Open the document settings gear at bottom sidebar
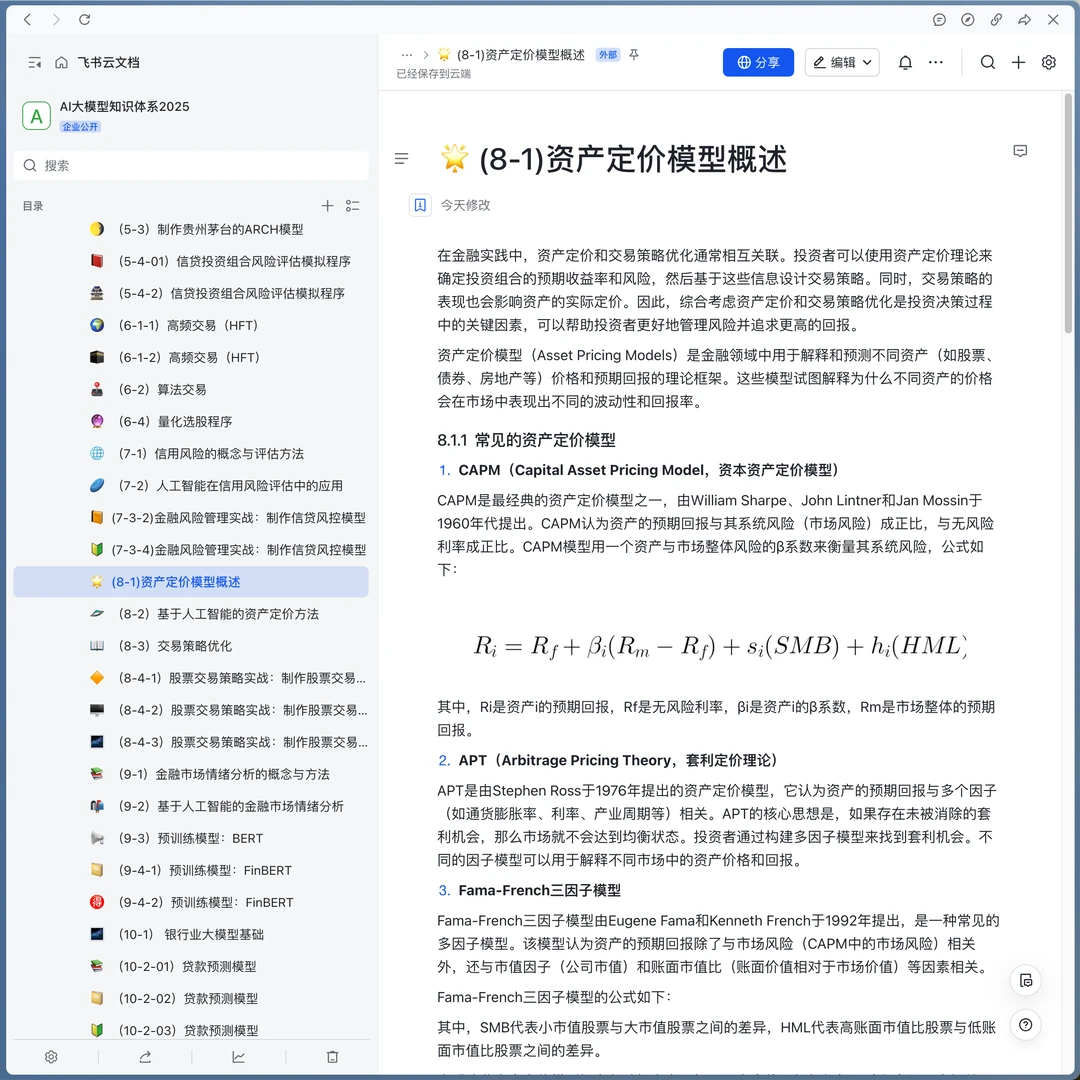 click(51, 1056)
